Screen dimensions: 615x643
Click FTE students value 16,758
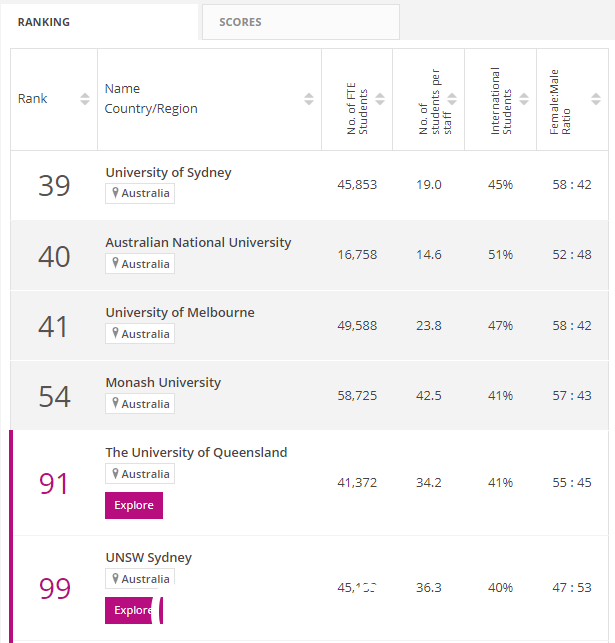(x=357, y=255)
